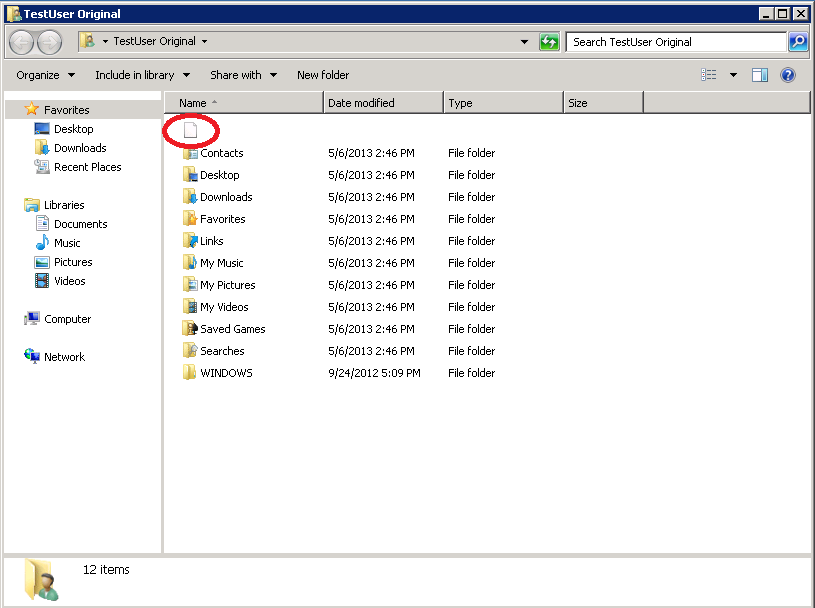Click in the Search TestUser Original field
The image size is (815, 608).
[x=676, y=42]
